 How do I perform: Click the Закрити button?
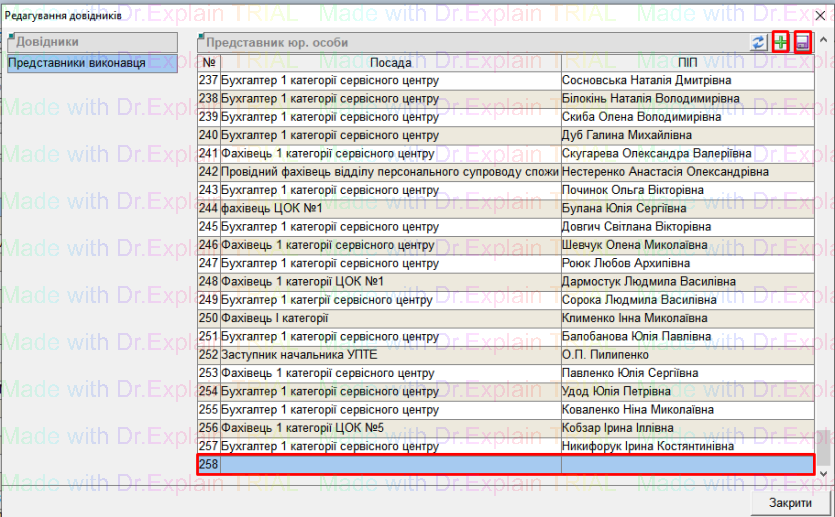790,502
